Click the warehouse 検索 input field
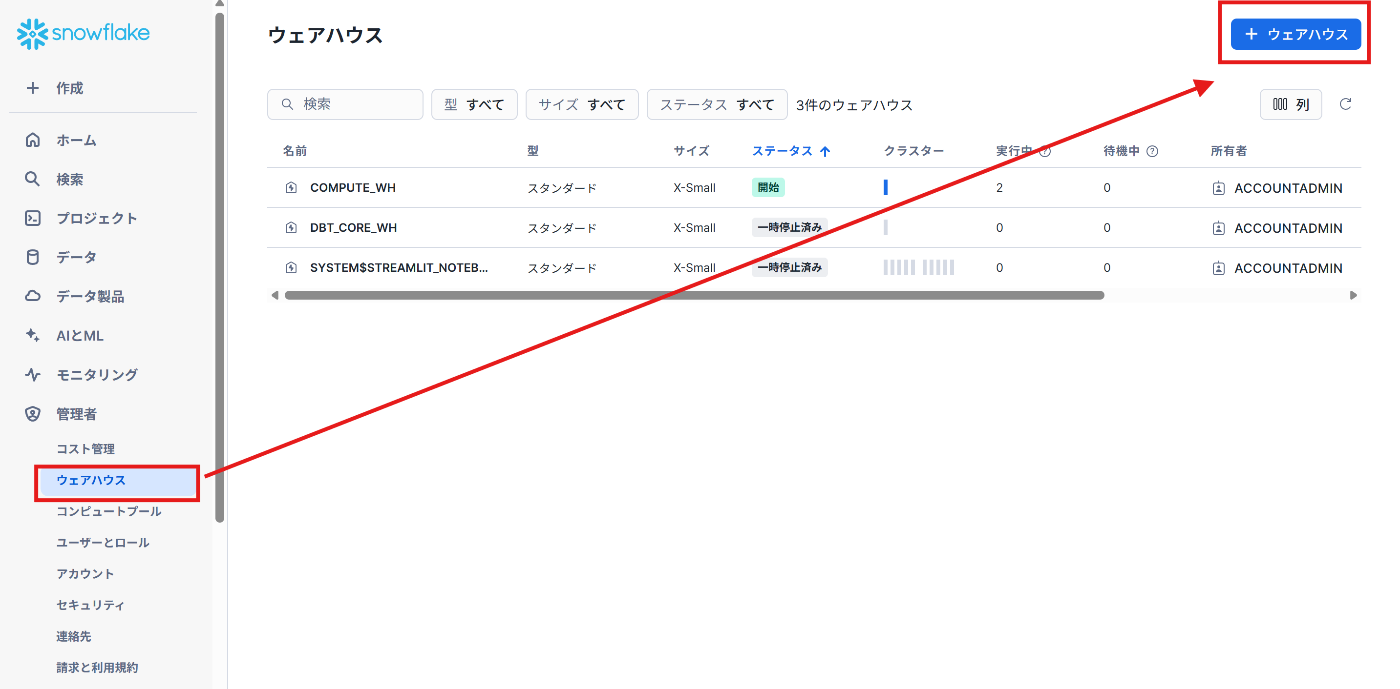Screen dimensions: 1400x689 coord(345,104)
